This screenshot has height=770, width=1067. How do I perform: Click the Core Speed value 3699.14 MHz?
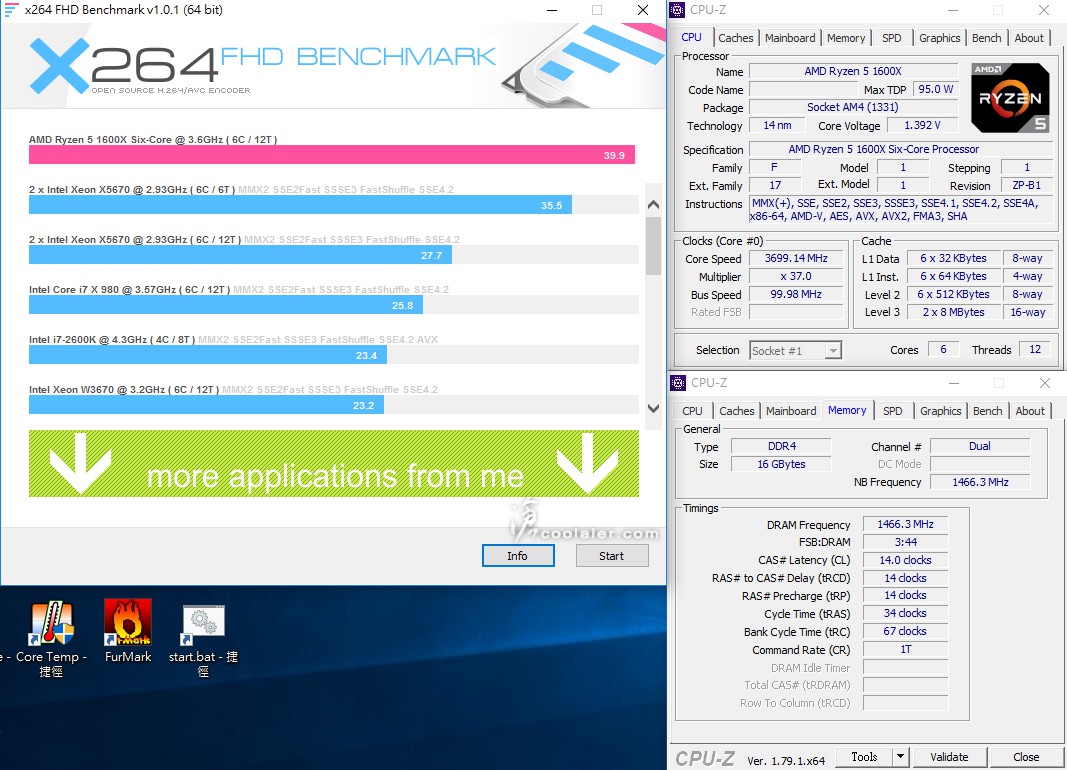(796, 258)
